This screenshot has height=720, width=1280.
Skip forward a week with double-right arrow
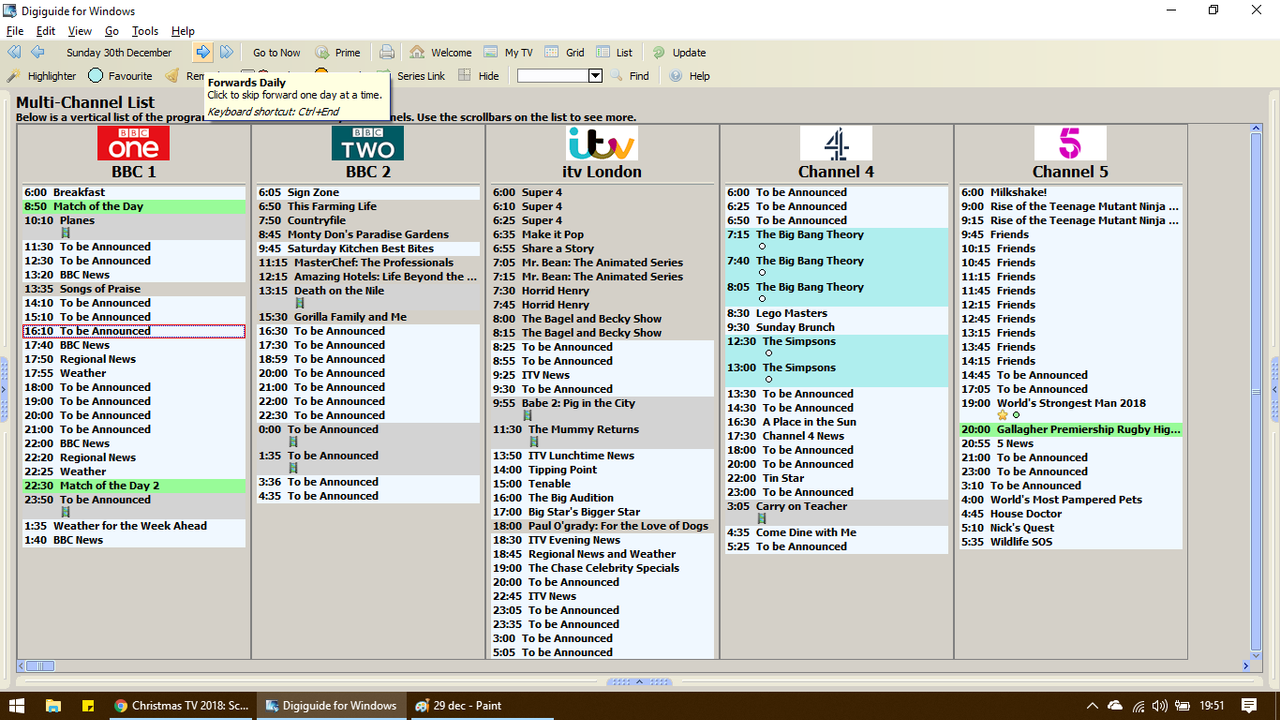coord(227,52)
